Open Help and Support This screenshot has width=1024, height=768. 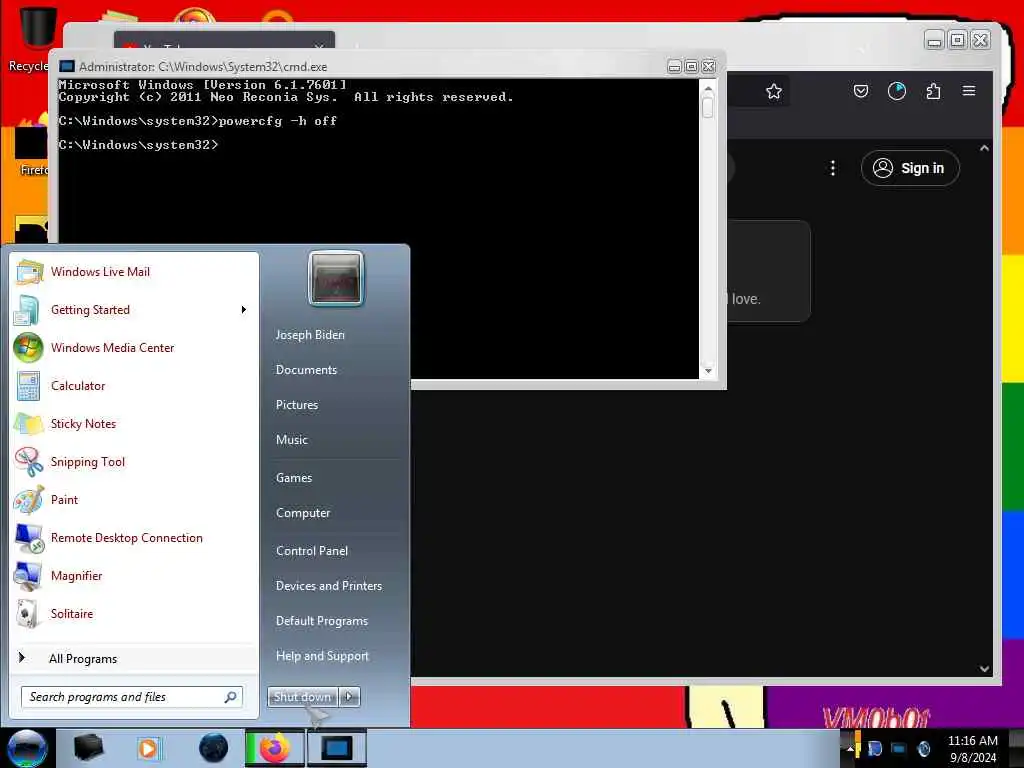(x=322, y=656)
